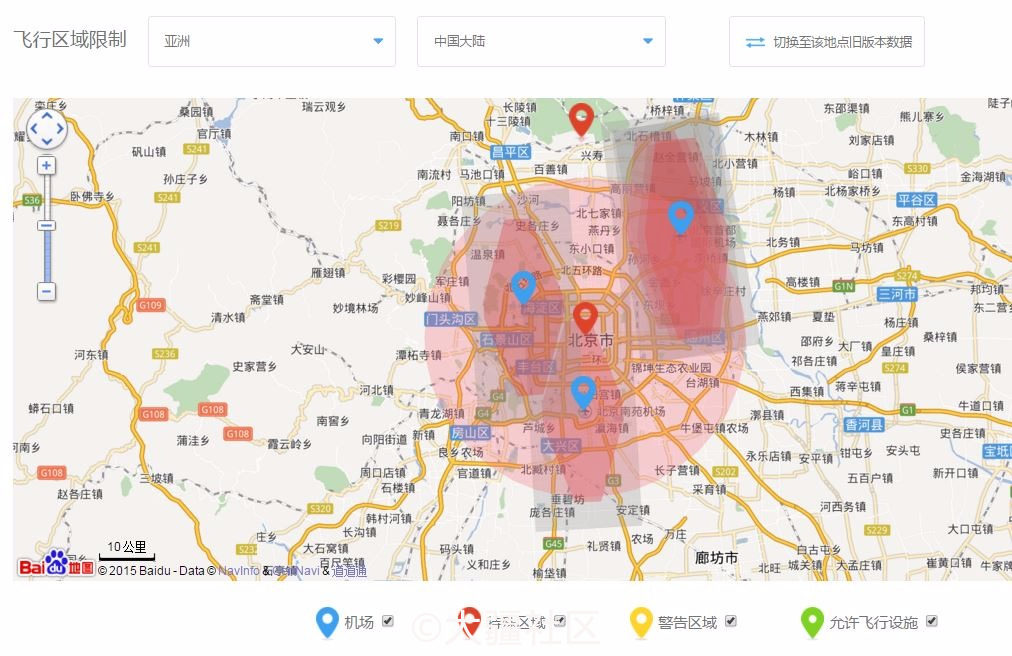Viewport: 1012px width, 656px height.
Task: Open the 中国大陆 country dropdown
Action: [541, 41]
